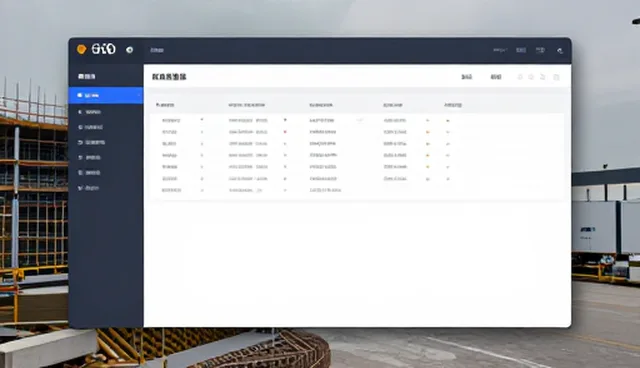Click the first text button in the page title bar
The height and width of the screenshot is (368, 640).
point(467,77)
